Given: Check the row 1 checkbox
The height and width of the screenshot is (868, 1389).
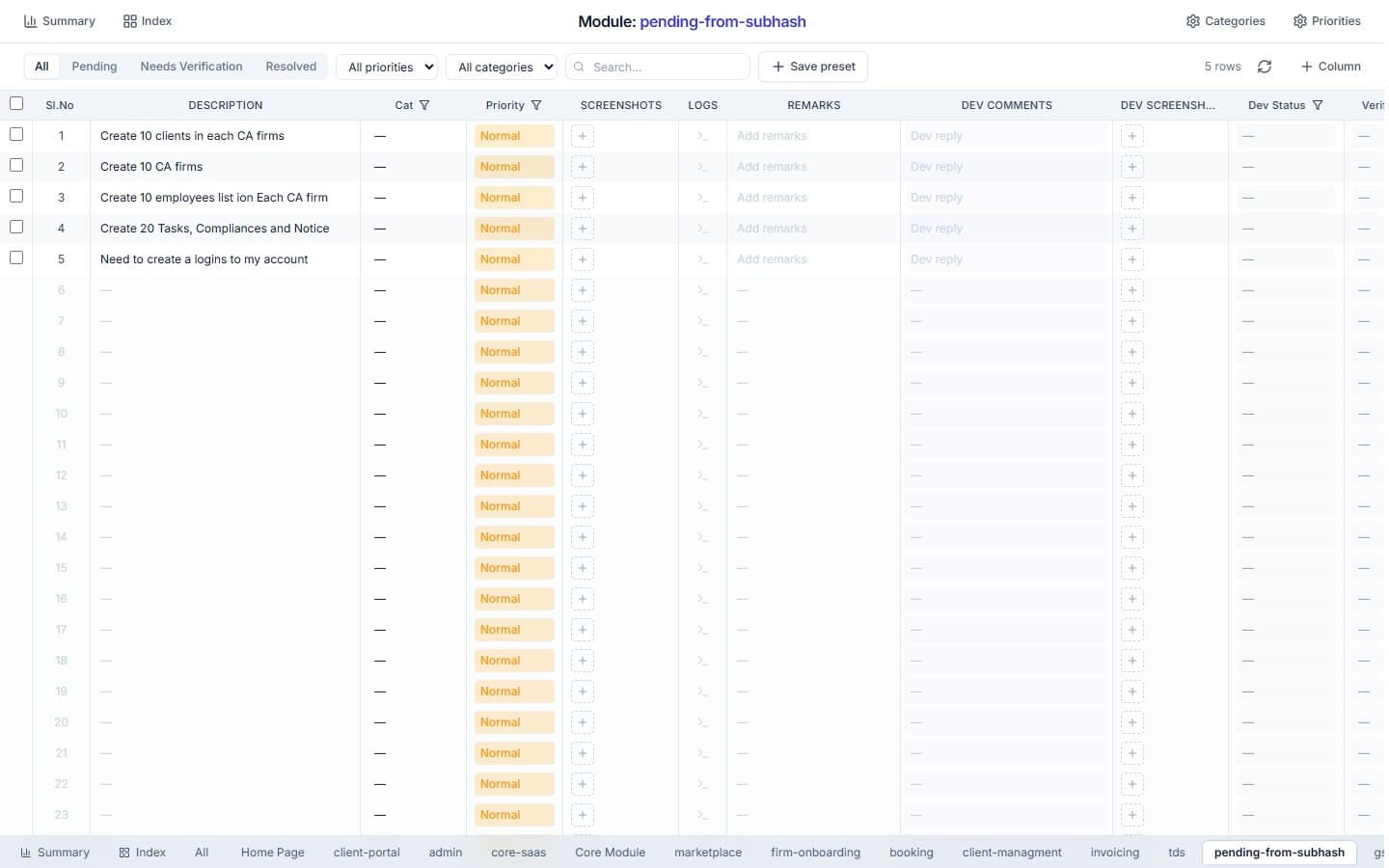Looking at the screenshot, I should (x=16, y=134).
